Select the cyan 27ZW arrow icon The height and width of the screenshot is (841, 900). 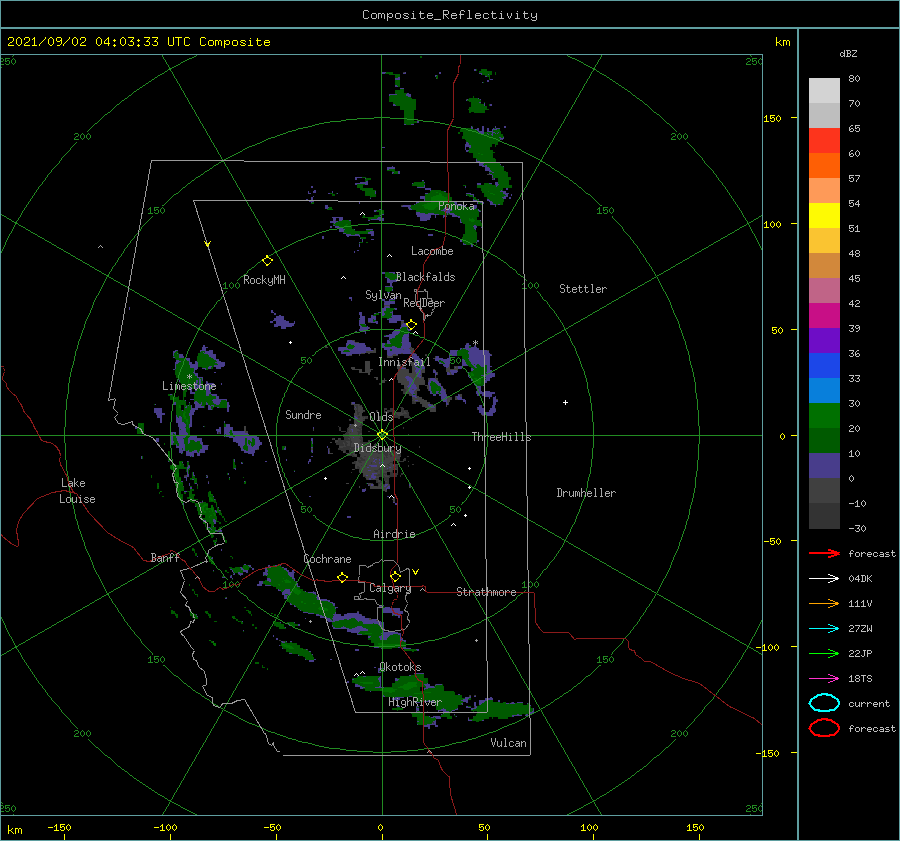point(824,629)
